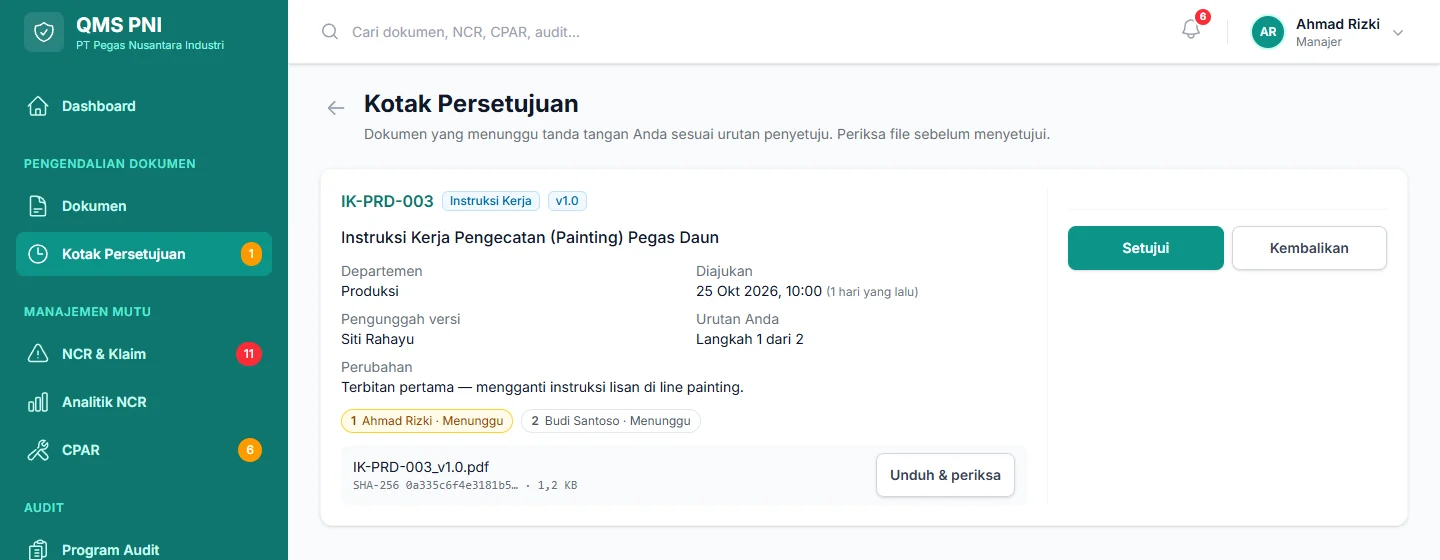
Task: Click the title Instruksi Kerja Pengecatan (Painting) Pegas Daun
Action: tap(530, 237)
